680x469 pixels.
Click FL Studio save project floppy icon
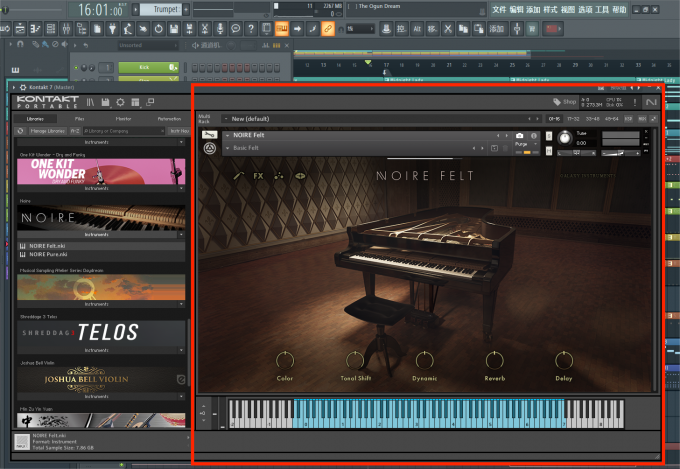pos(174,29)
